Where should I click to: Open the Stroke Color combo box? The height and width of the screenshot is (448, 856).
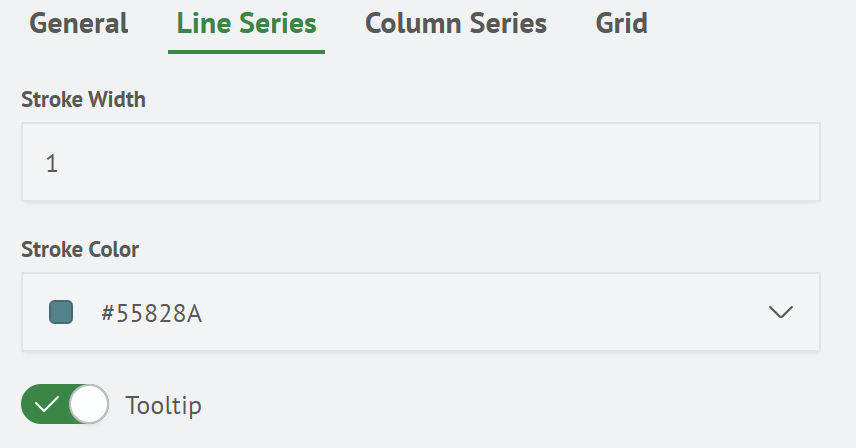tap(420, 312)
